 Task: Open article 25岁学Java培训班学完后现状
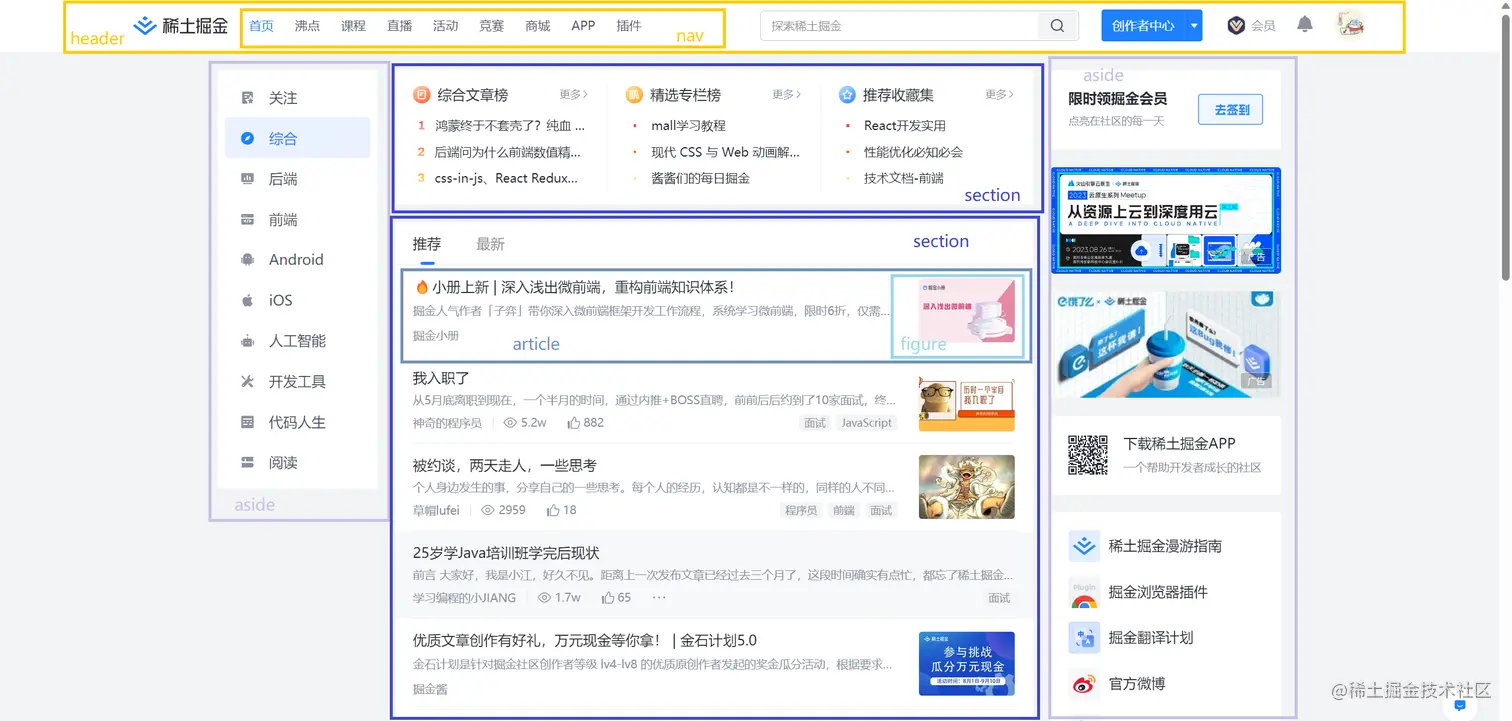click(506, 553)
